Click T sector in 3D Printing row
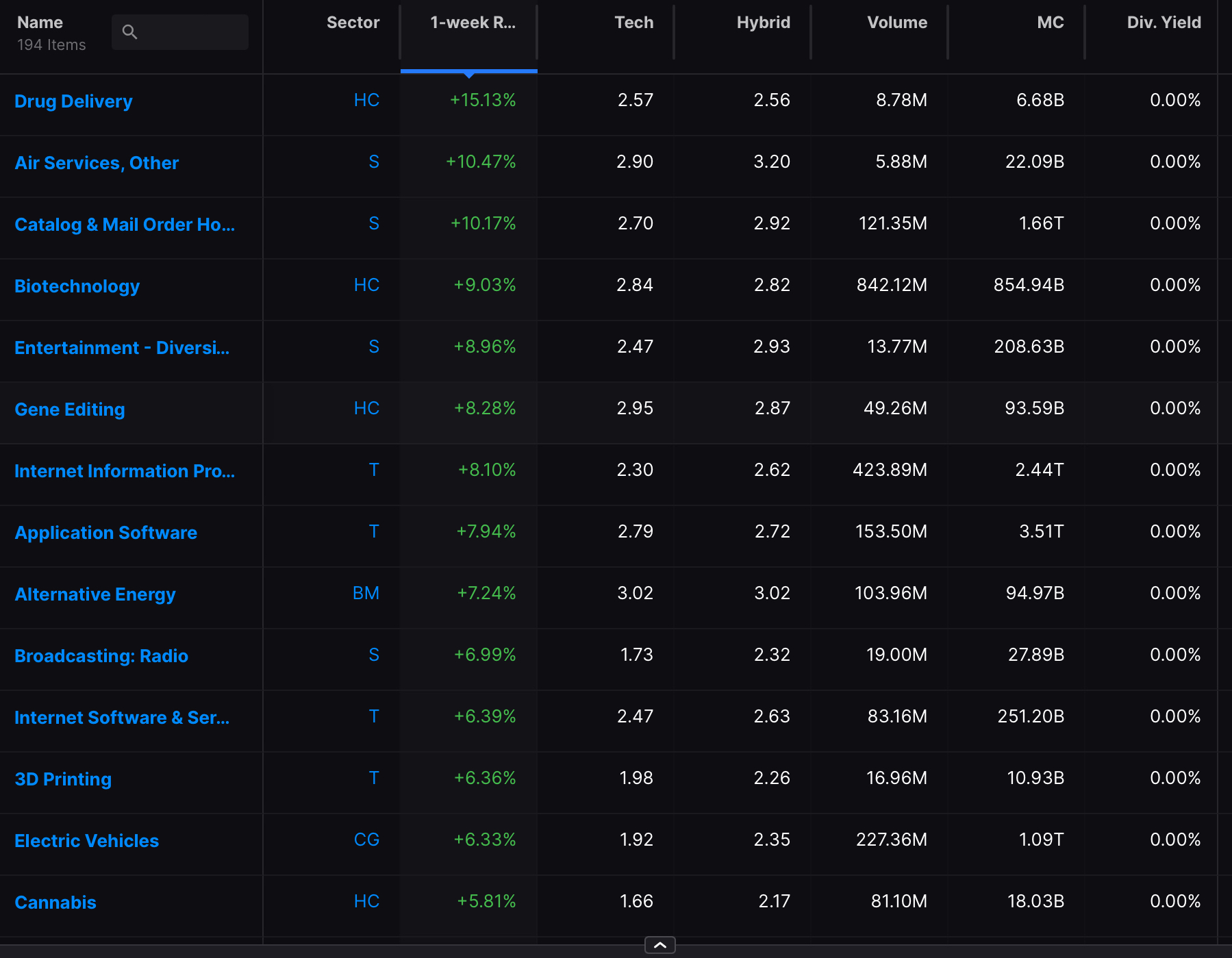This screenshot has width=1232, height=958. tap(374, 778)
